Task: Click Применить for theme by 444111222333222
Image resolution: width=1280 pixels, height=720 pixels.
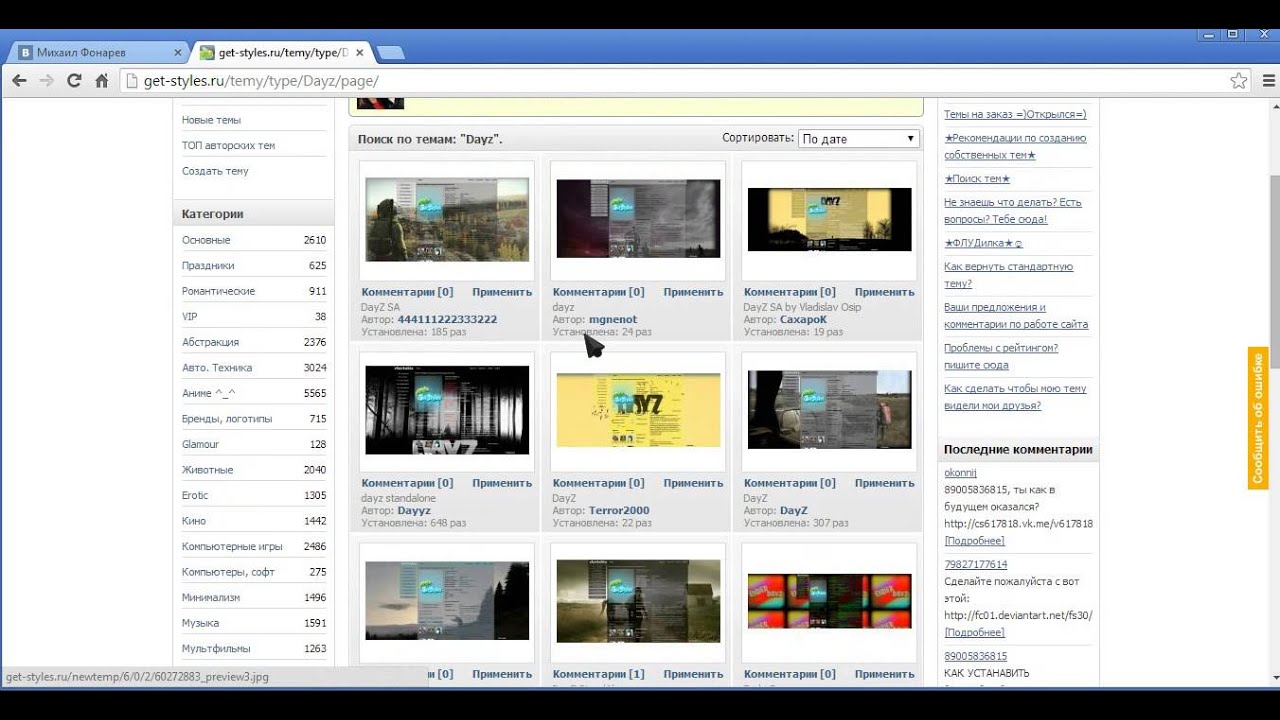Action: (502, 292)
